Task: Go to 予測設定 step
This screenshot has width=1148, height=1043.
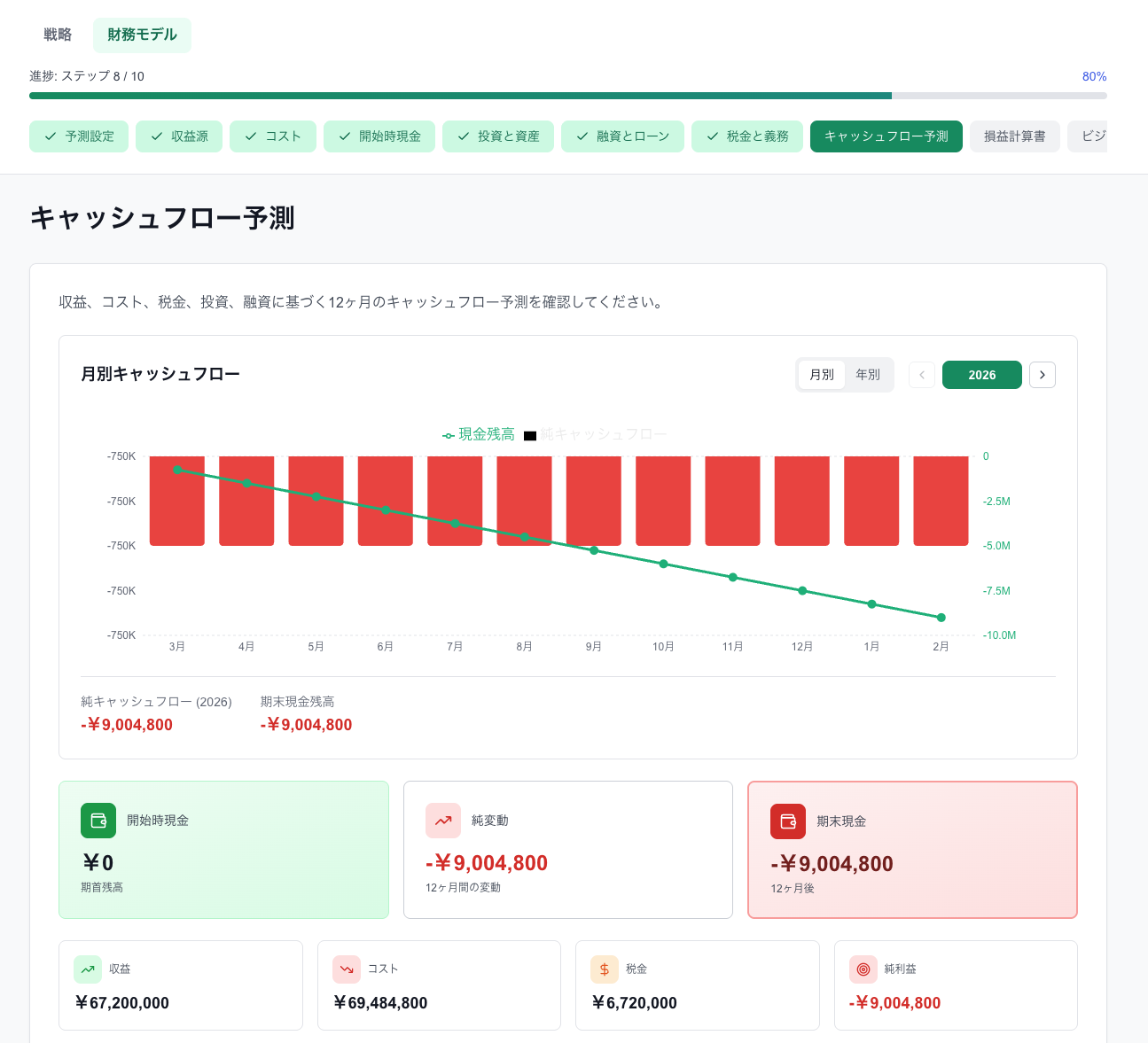Action: 79,136
